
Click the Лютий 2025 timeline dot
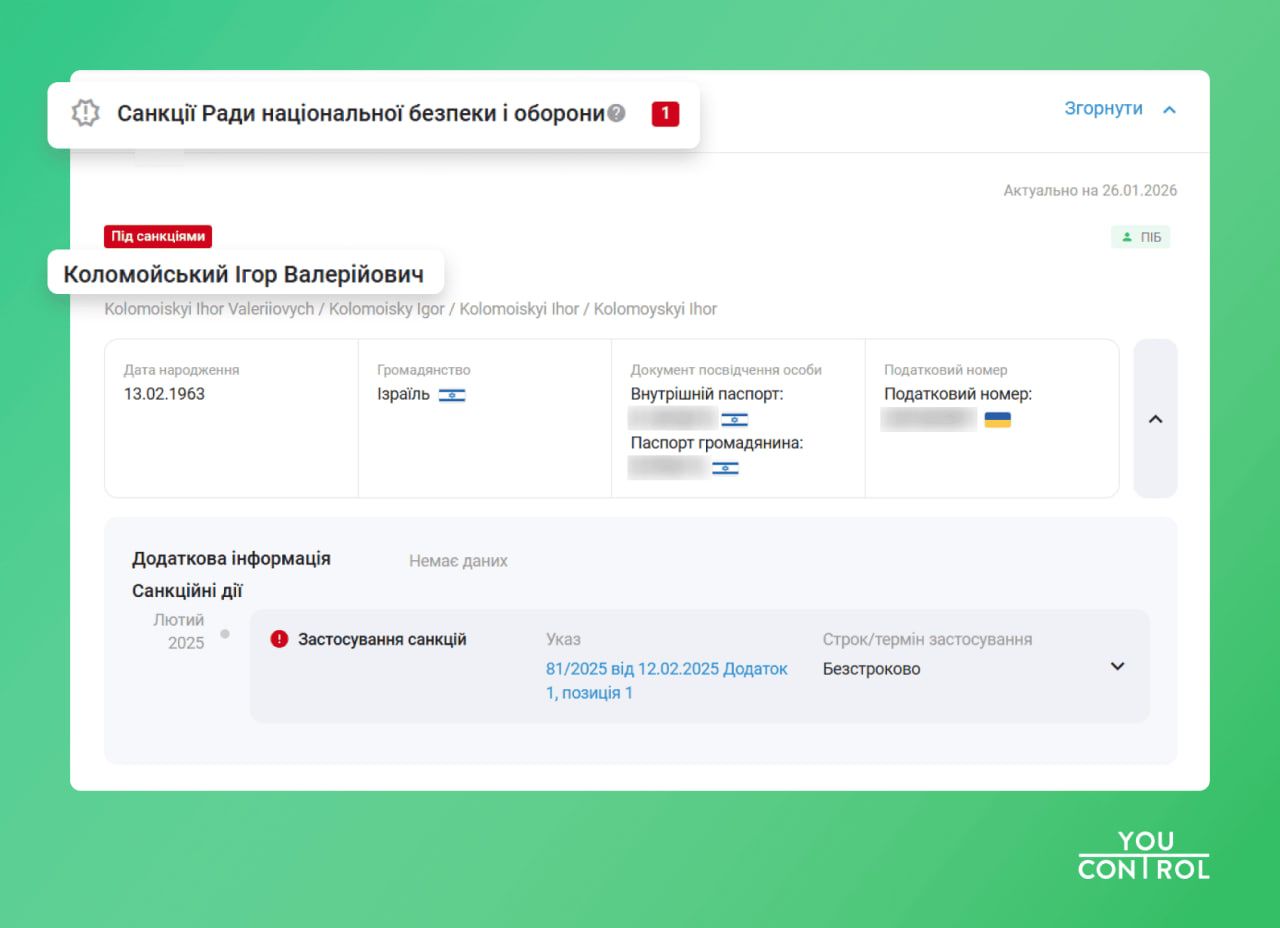225,633
